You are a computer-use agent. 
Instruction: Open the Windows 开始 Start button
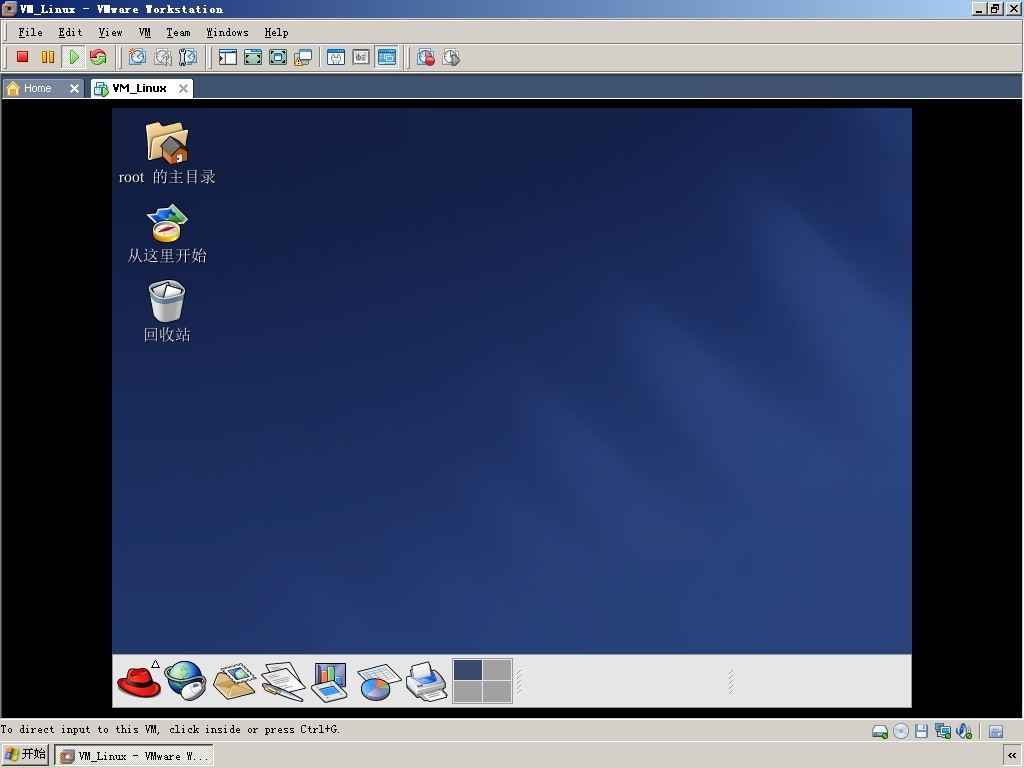(x=25, y=755)
